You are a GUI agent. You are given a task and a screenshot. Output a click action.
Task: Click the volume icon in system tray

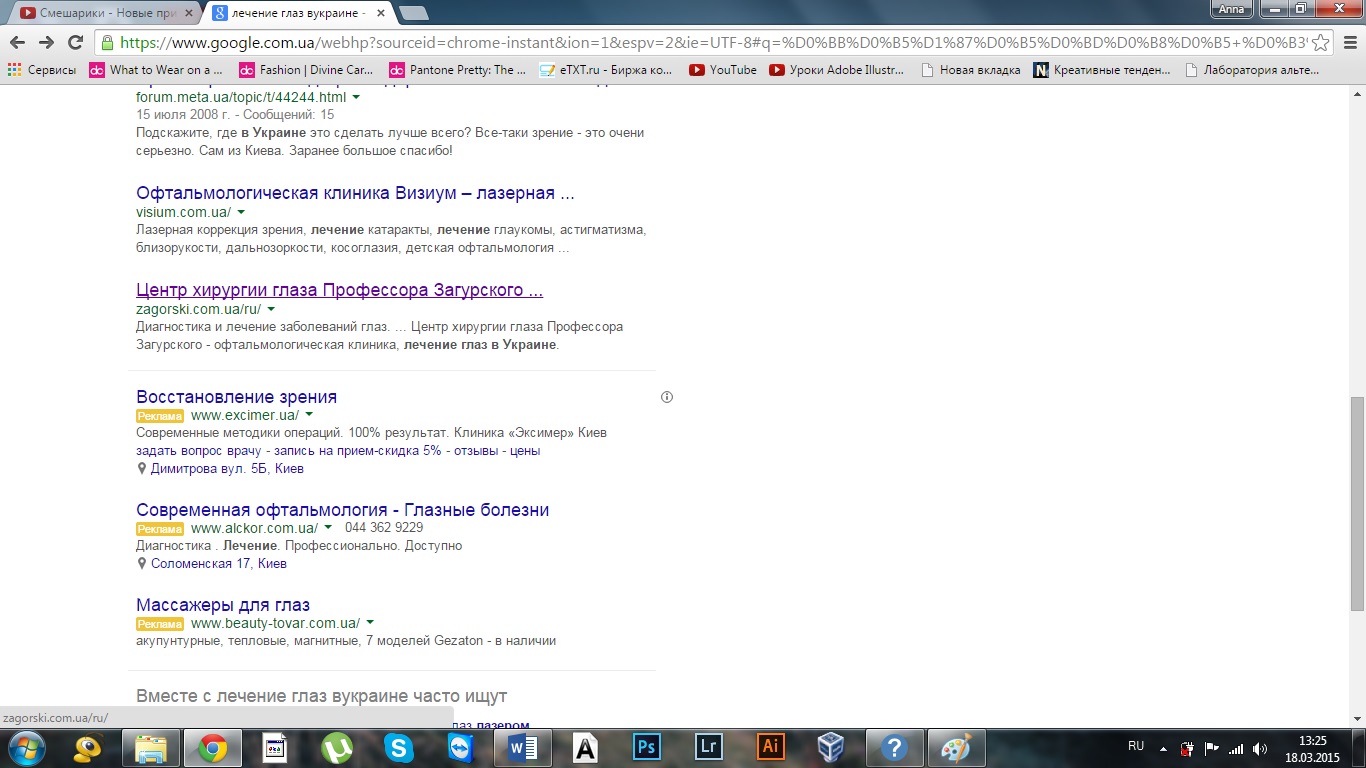pyautogui.click(x=1260, y=748)
